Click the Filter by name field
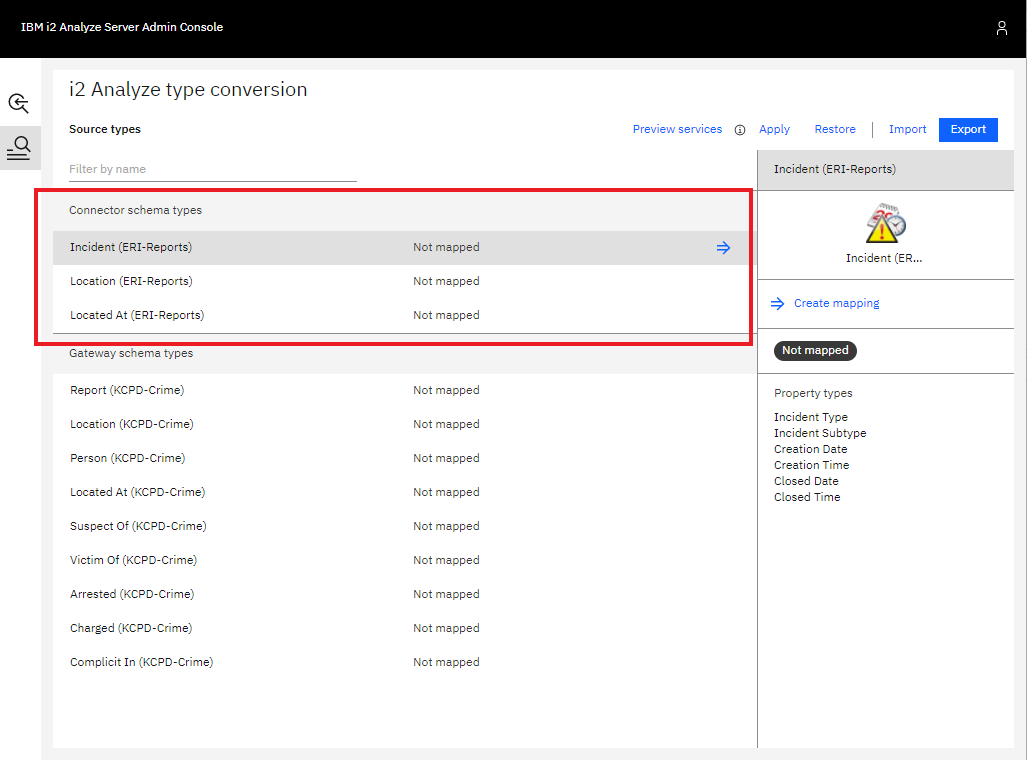This screenshot has width=1027, height=760. (212, 169)
